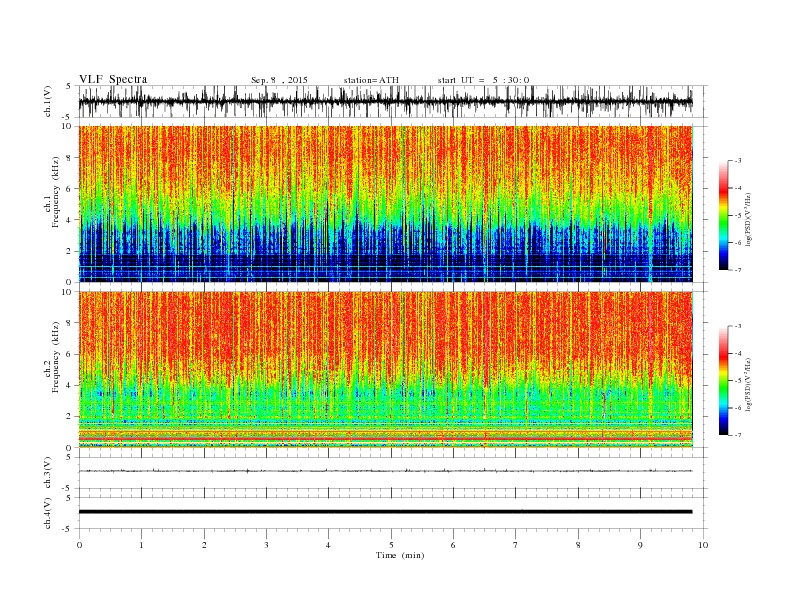
Task: Click the 'start UT = 5:30:0' text
Action: tap(483, 80)
